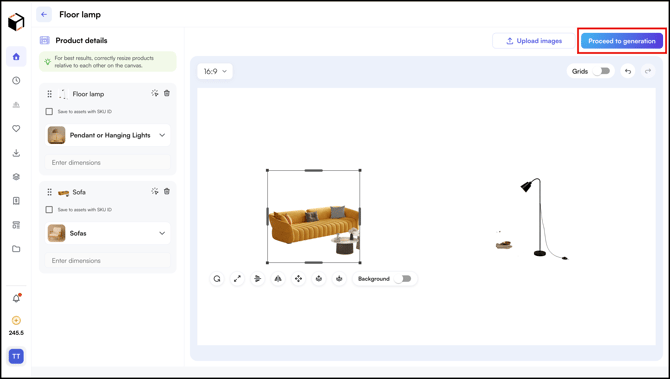Click Floor lamp dimensions input field
This screenshot has height=379, width=670.
click(x=108, y=162)
